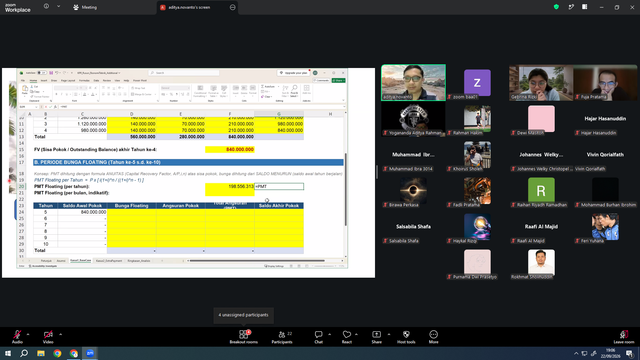Open the Windows notification center icon

(x=629, y=353)
